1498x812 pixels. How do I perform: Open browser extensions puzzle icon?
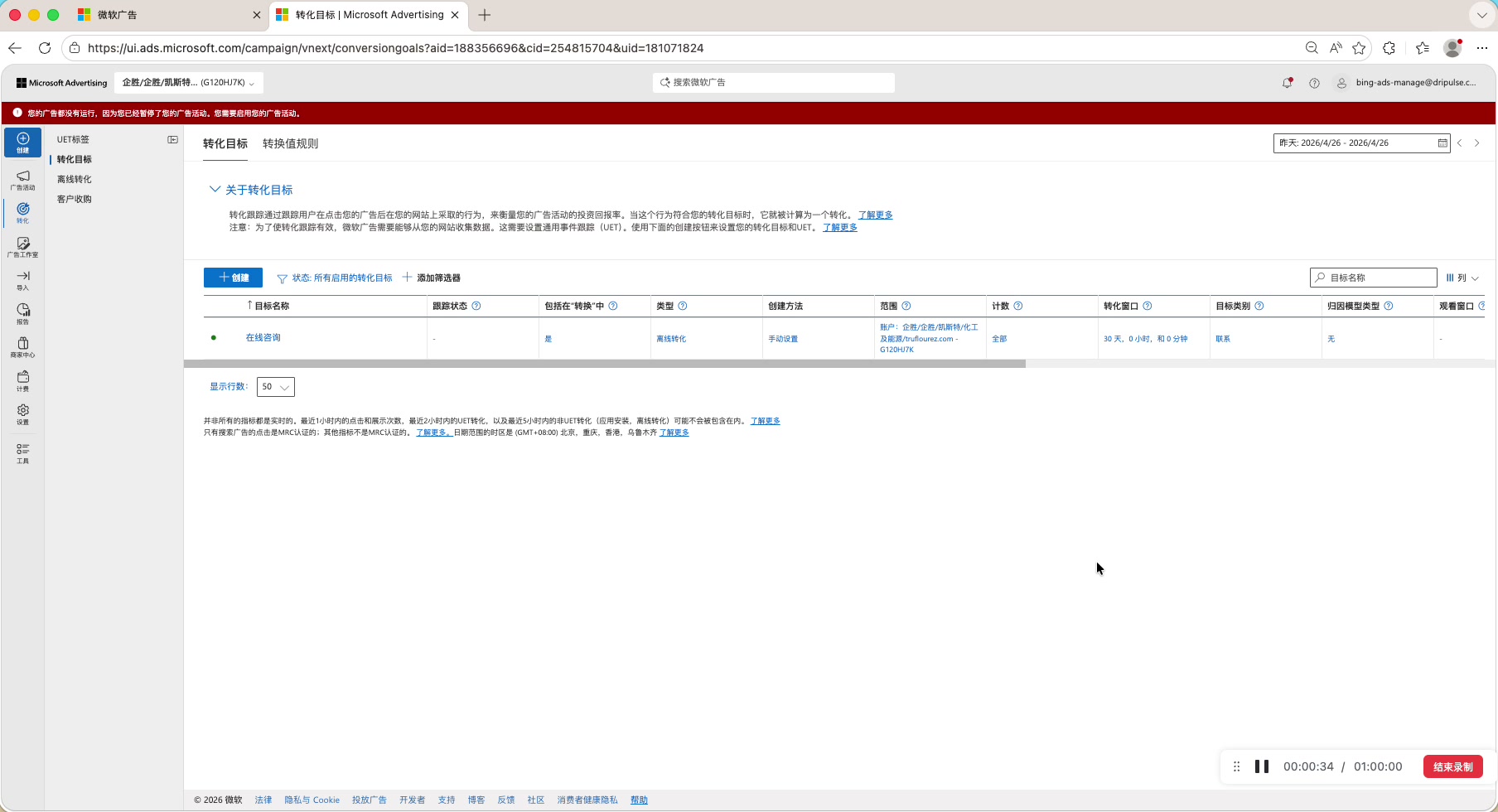[1389, 48]
